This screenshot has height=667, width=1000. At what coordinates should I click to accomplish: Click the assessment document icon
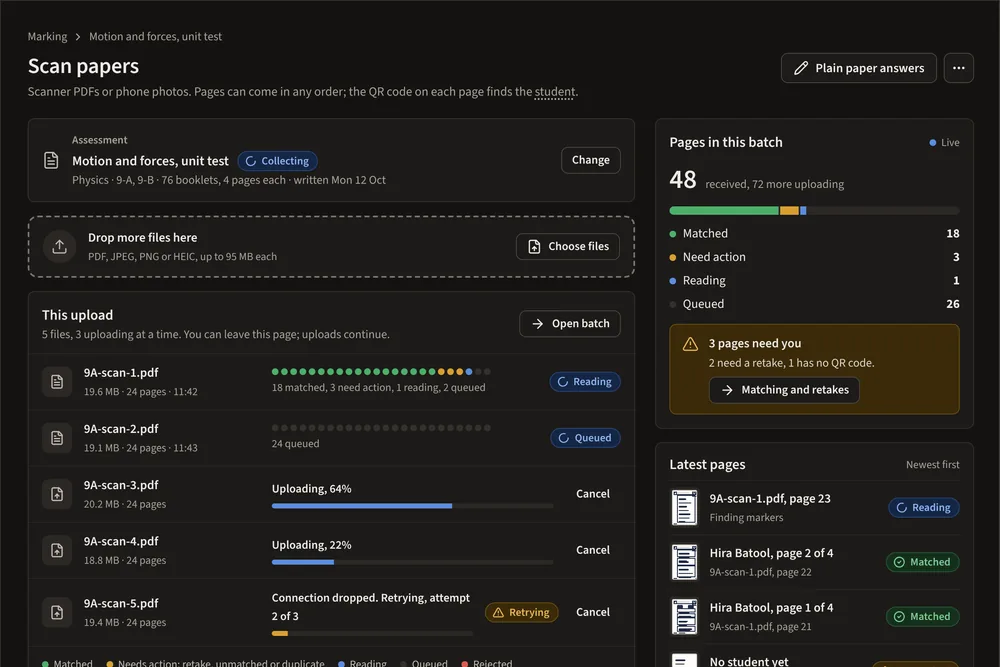pyautogui.click(x=51, y=160)
